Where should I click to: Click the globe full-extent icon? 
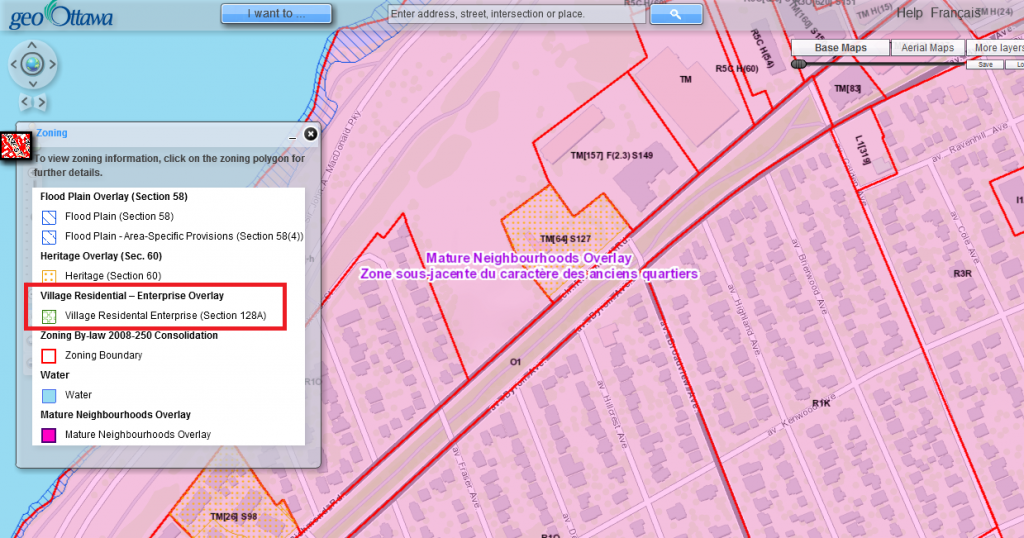(33, 65)
